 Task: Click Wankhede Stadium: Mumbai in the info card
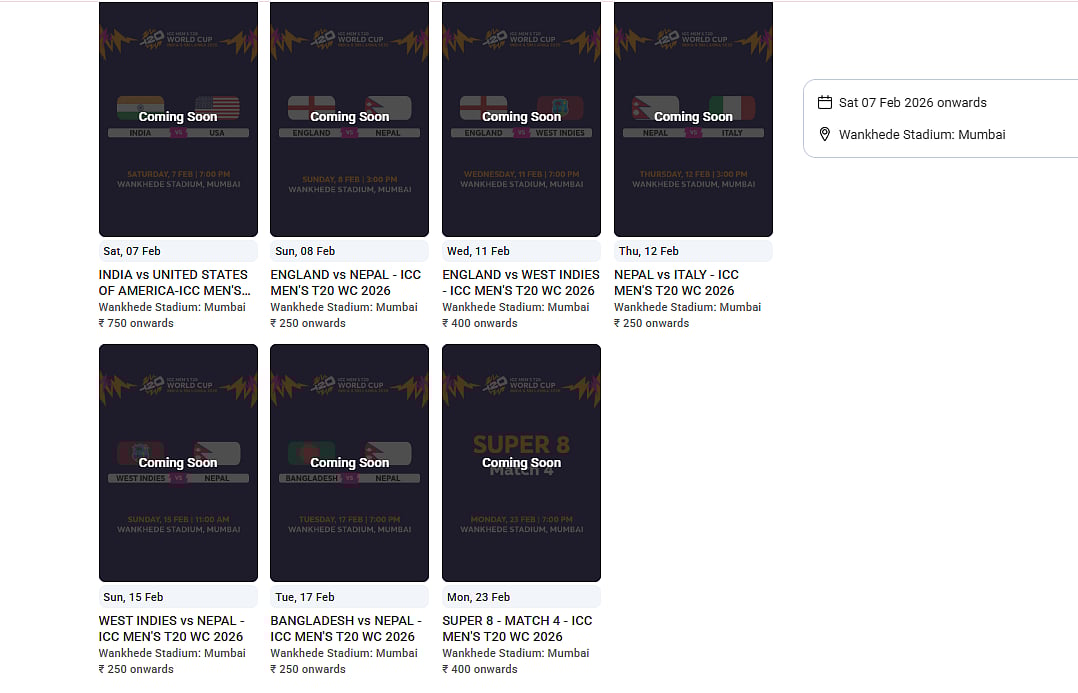[x=921, y=134]
